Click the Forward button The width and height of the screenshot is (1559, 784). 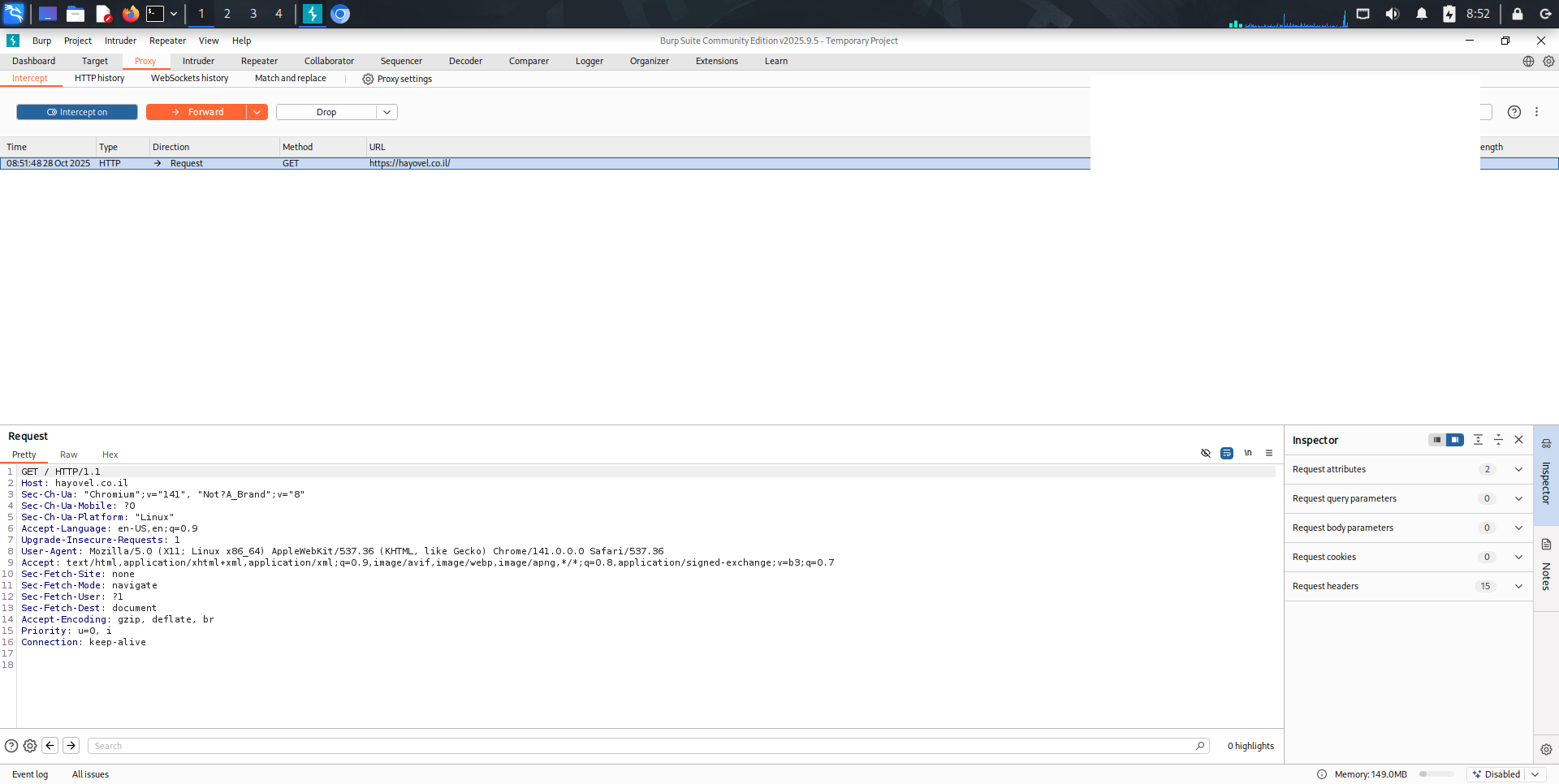pyautogui.click(x=196, y=112)
